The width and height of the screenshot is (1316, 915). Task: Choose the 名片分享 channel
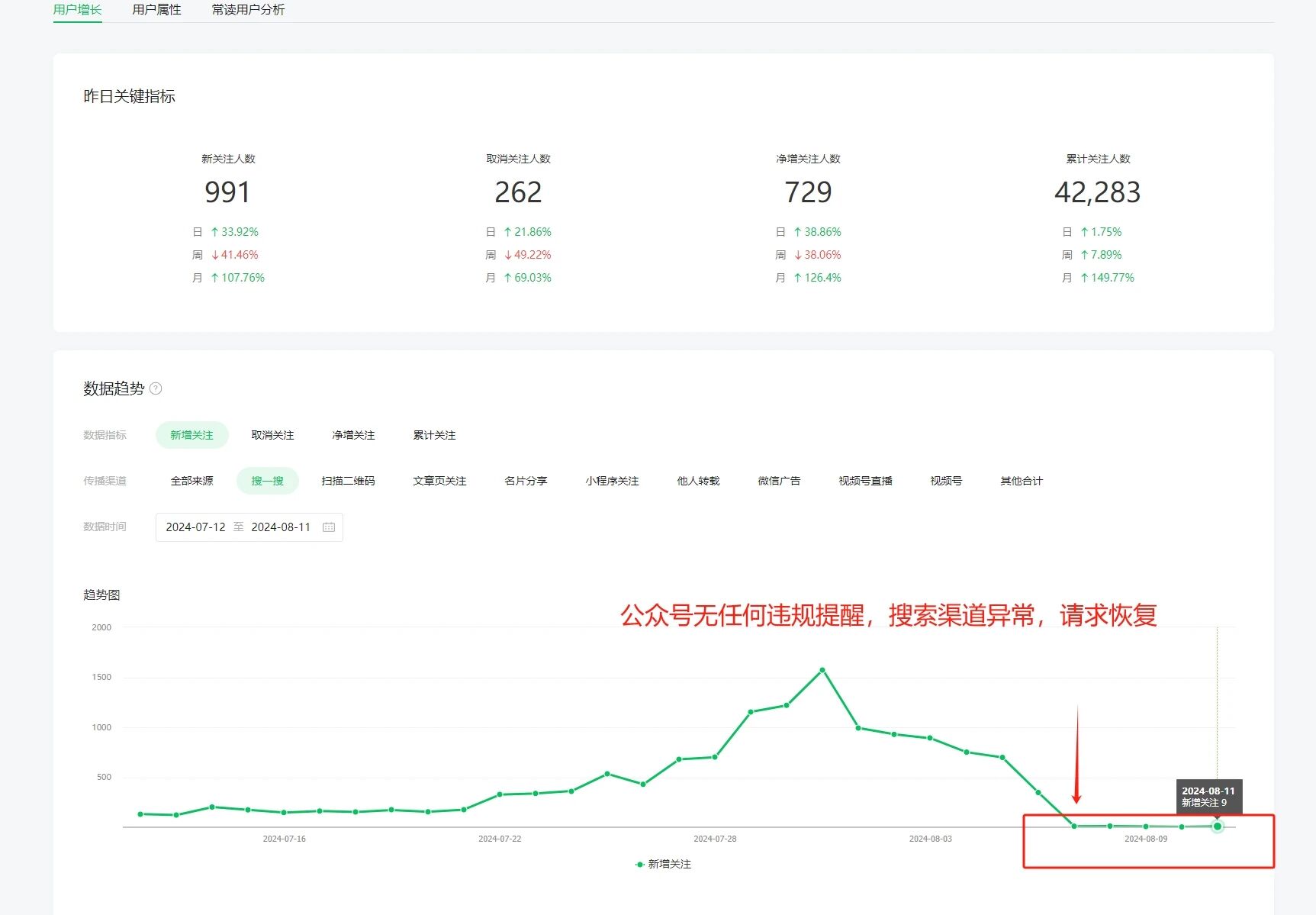tap(526, 481)
